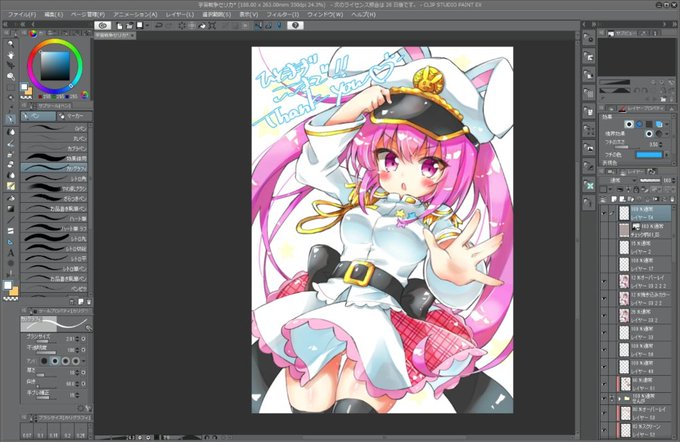Select the Fill bucket tool
Viewport: 680px width, 442px height.
click(x=11, y=198)
